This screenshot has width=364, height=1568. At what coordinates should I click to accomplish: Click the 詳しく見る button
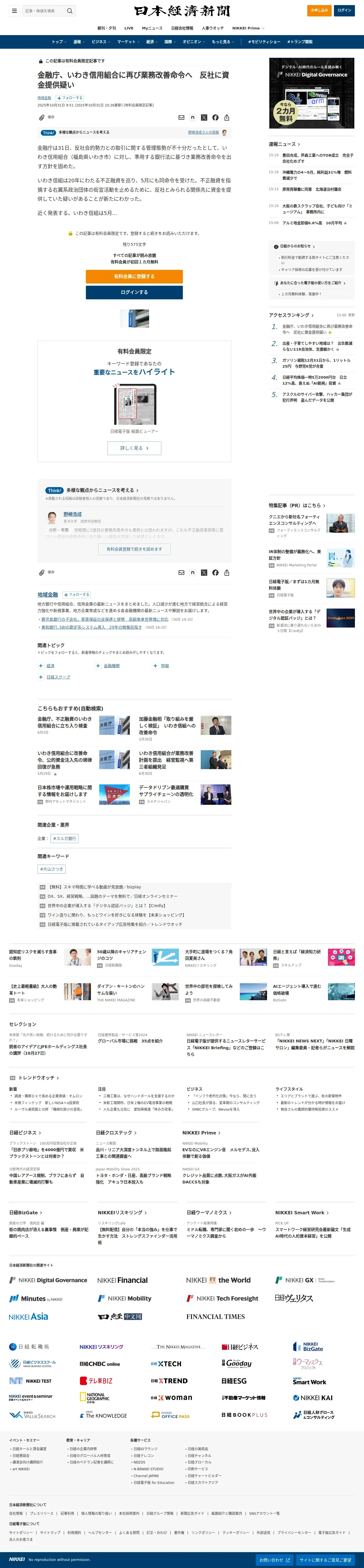click(x=134, y=448)
